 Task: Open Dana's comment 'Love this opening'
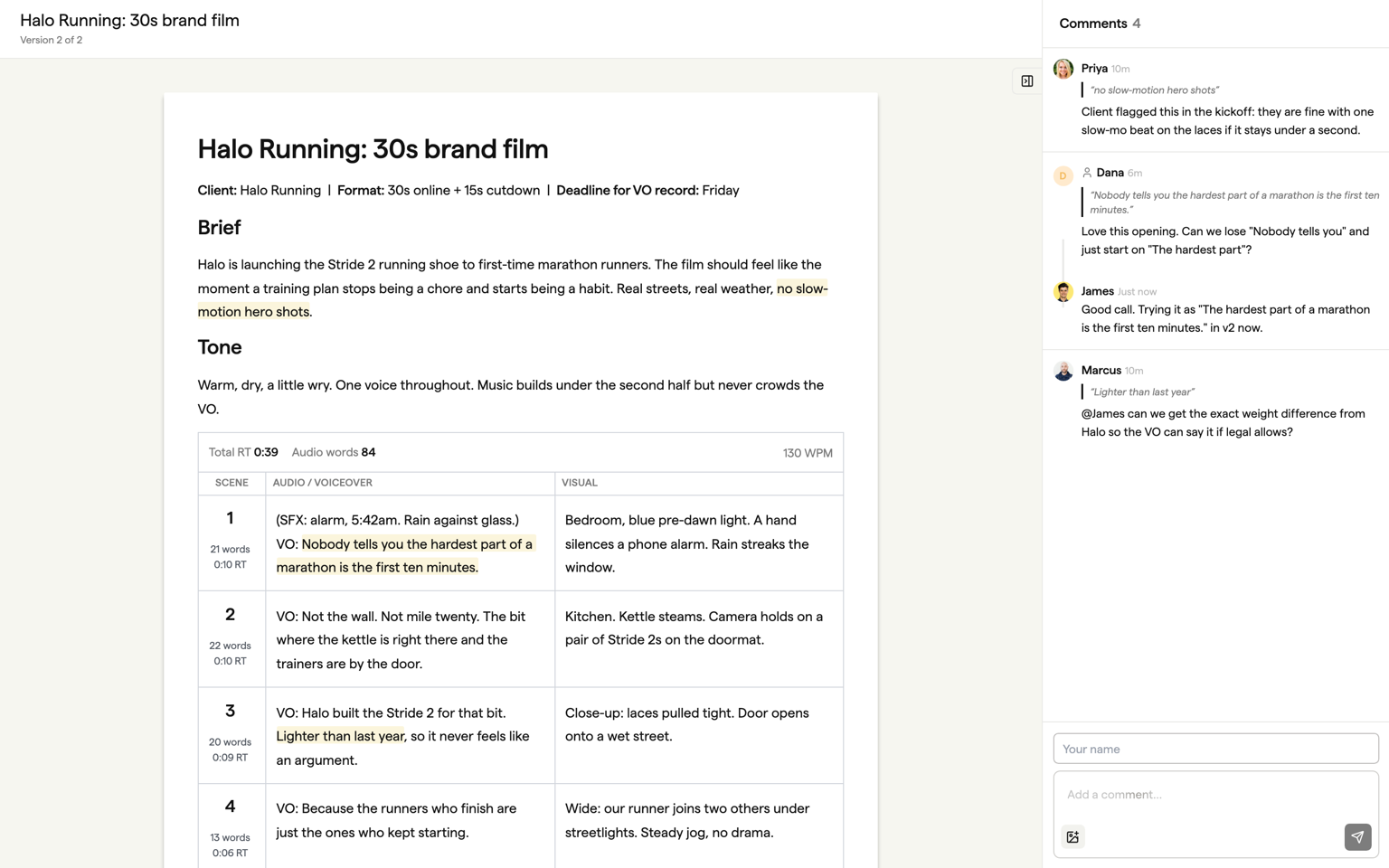click(x=1225, y=241)
